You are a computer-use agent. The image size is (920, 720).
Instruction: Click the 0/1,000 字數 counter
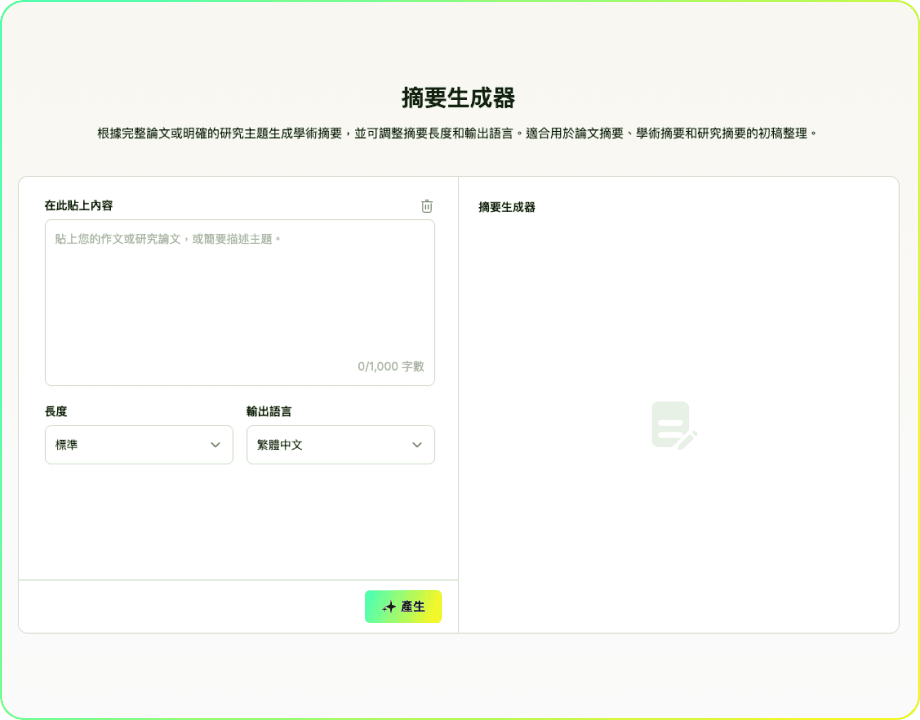click(391, 366)
